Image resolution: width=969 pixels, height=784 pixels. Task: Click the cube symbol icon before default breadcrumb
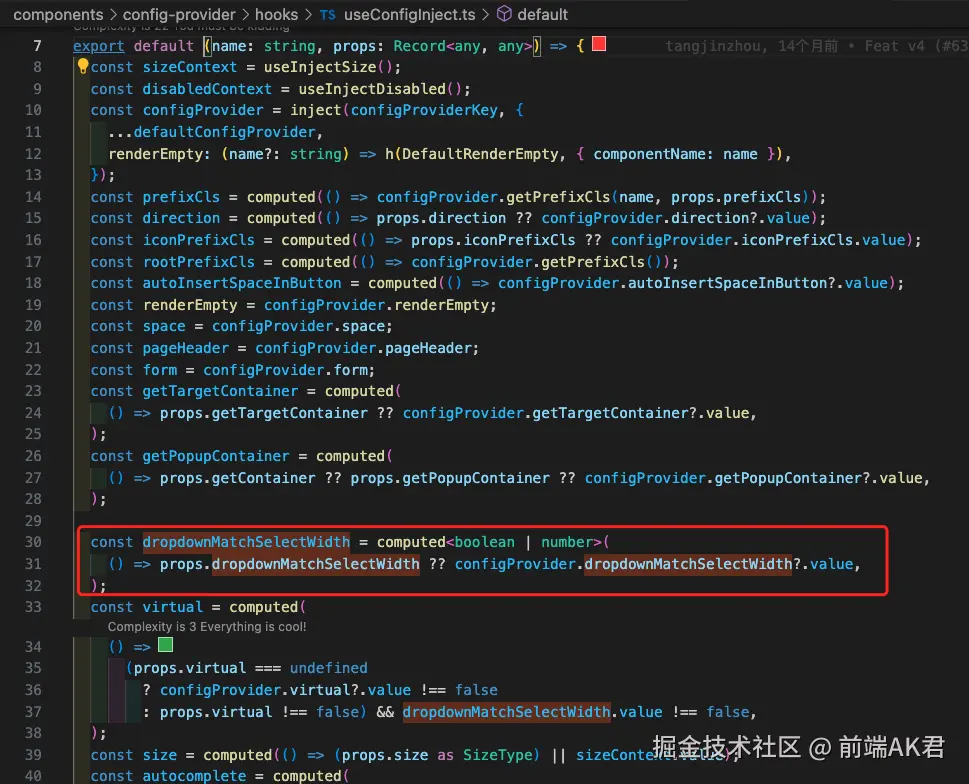click(504, 14)
